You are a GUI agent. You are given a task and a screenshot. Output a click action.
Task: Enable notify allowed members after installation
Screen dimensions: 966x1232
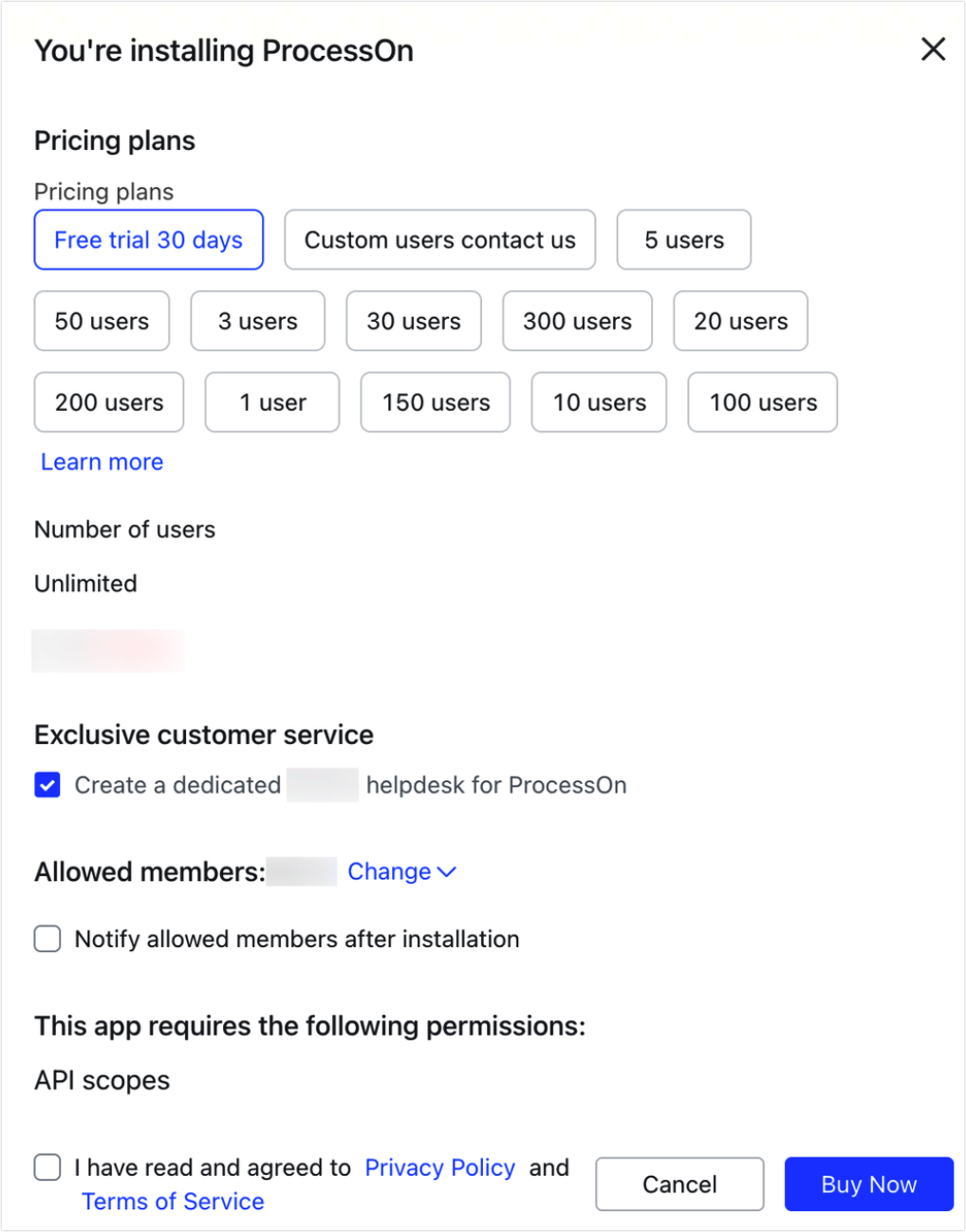(x=46, y=939)
